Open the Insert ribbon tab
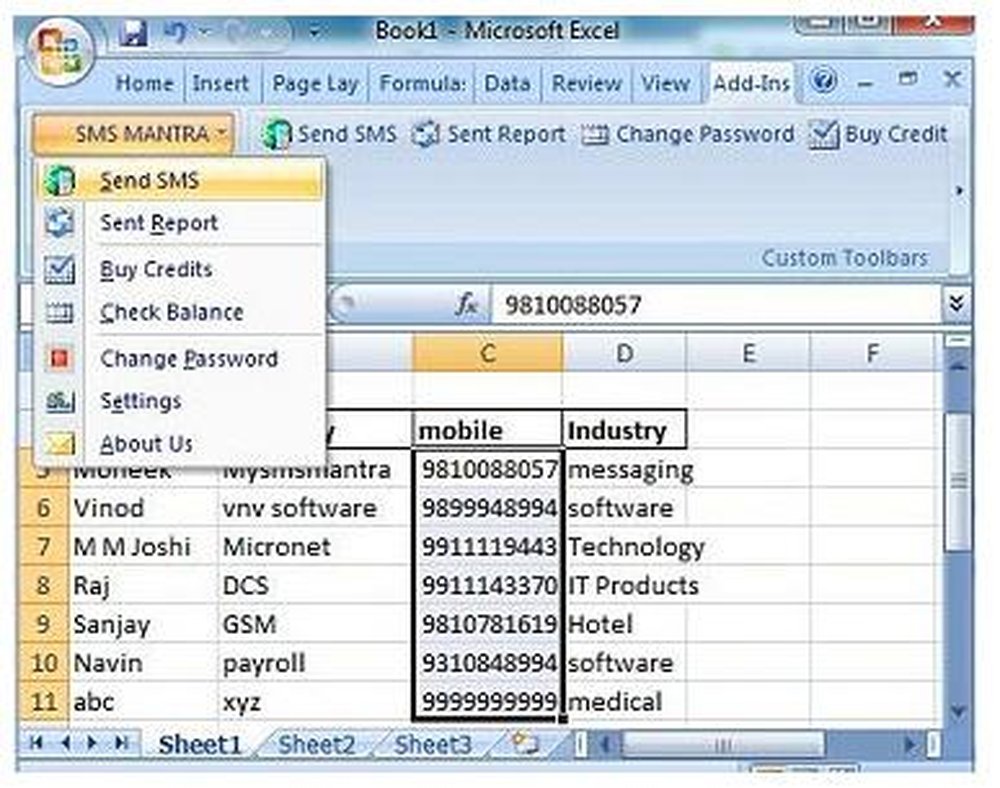The image size is (1000, 788). pyautogui.click(x=221, y=84)
